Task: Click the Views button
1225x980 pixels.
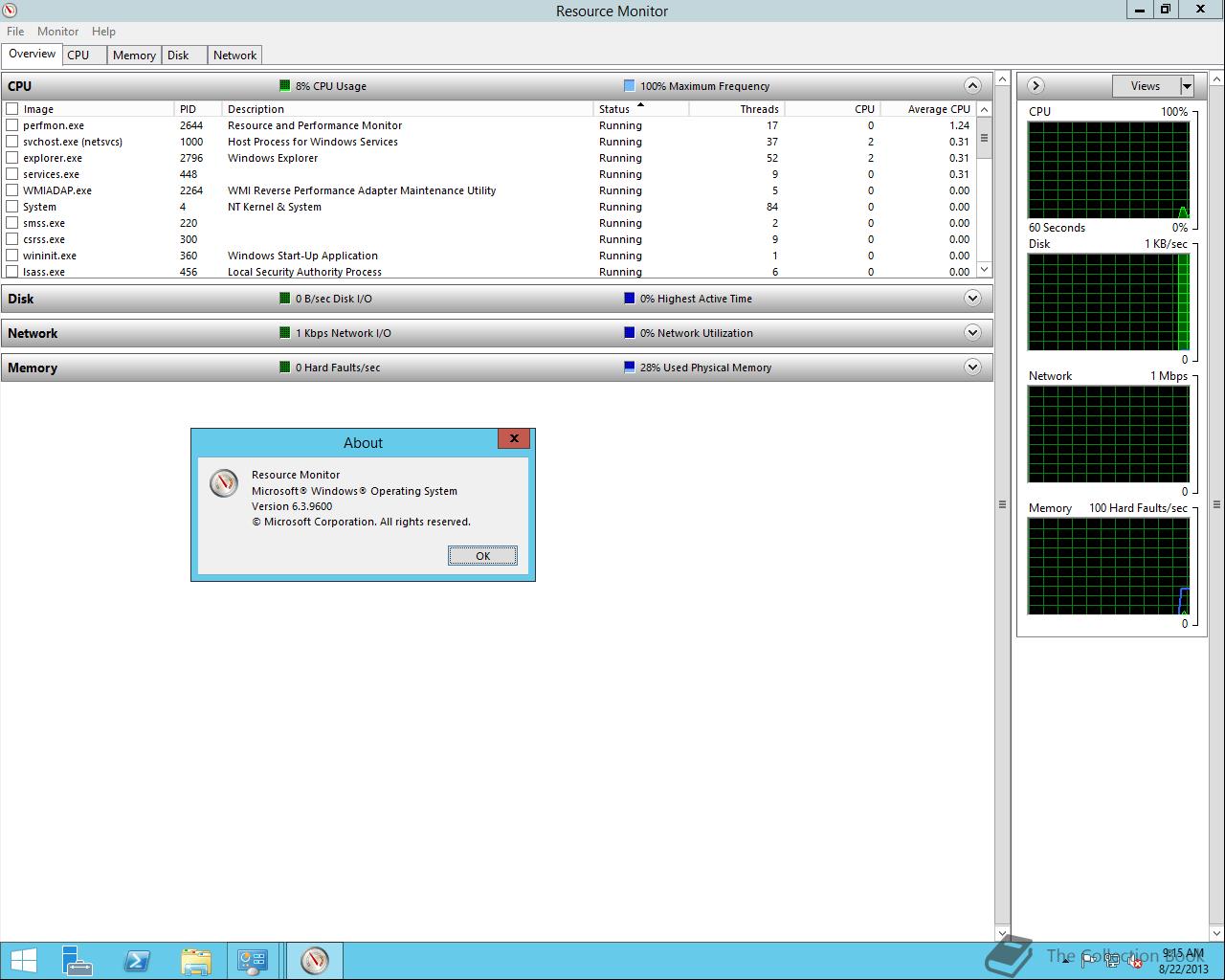Action: (1146, 86)
